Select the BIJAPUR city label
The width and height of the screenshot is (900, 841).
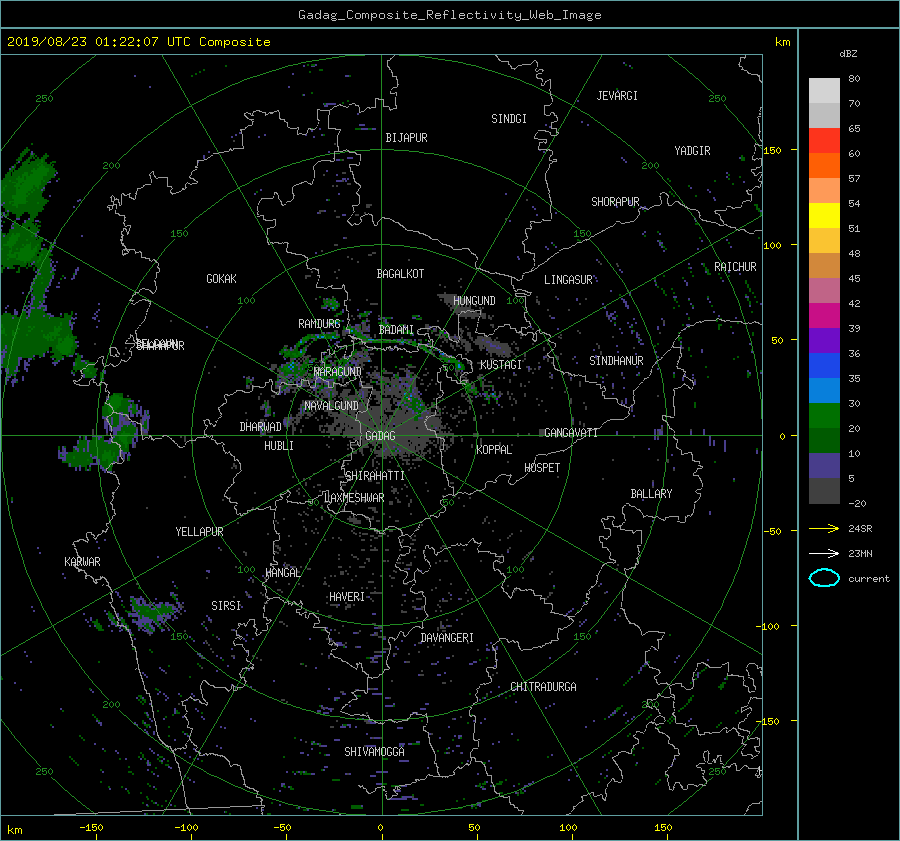406,138
